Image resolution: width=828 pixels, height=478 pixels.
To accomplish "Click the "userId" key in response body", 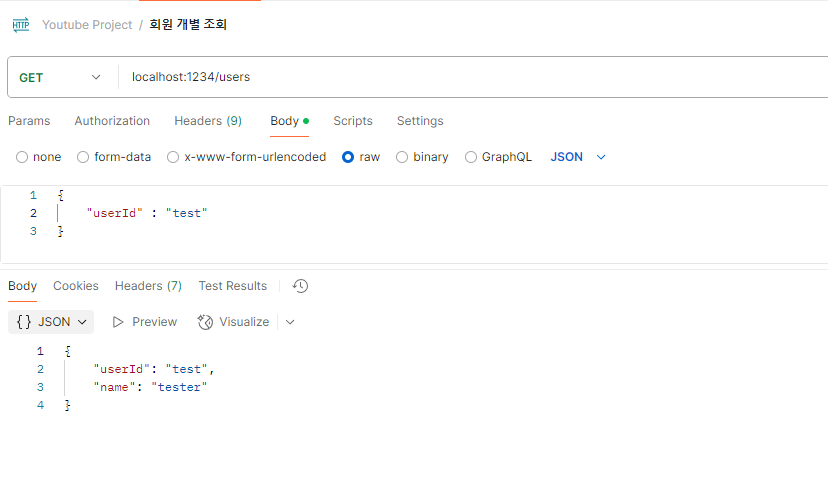I will coord(121,369).
